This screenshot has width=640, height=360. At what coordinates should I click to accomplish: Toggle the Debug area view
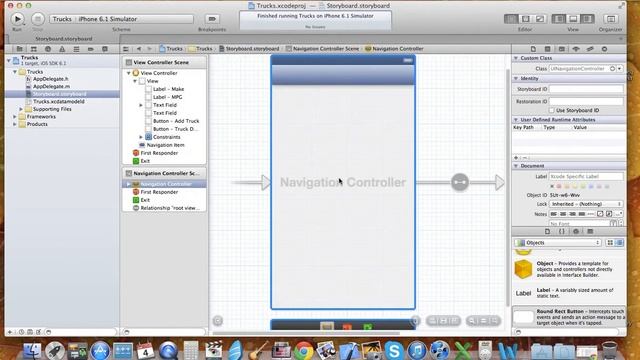(x=573, y=19)
